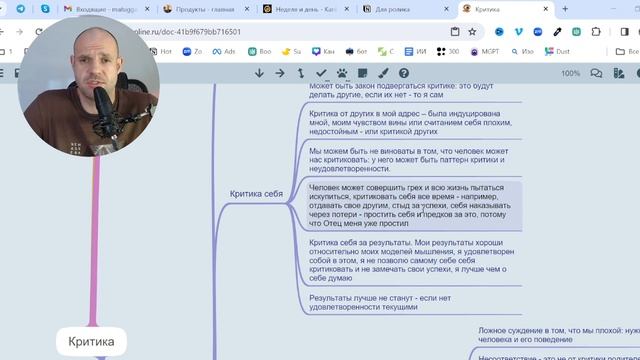Click the blue round extension before the eyedropper
Viewport: 640px width, 360px height.
(538, 31)
